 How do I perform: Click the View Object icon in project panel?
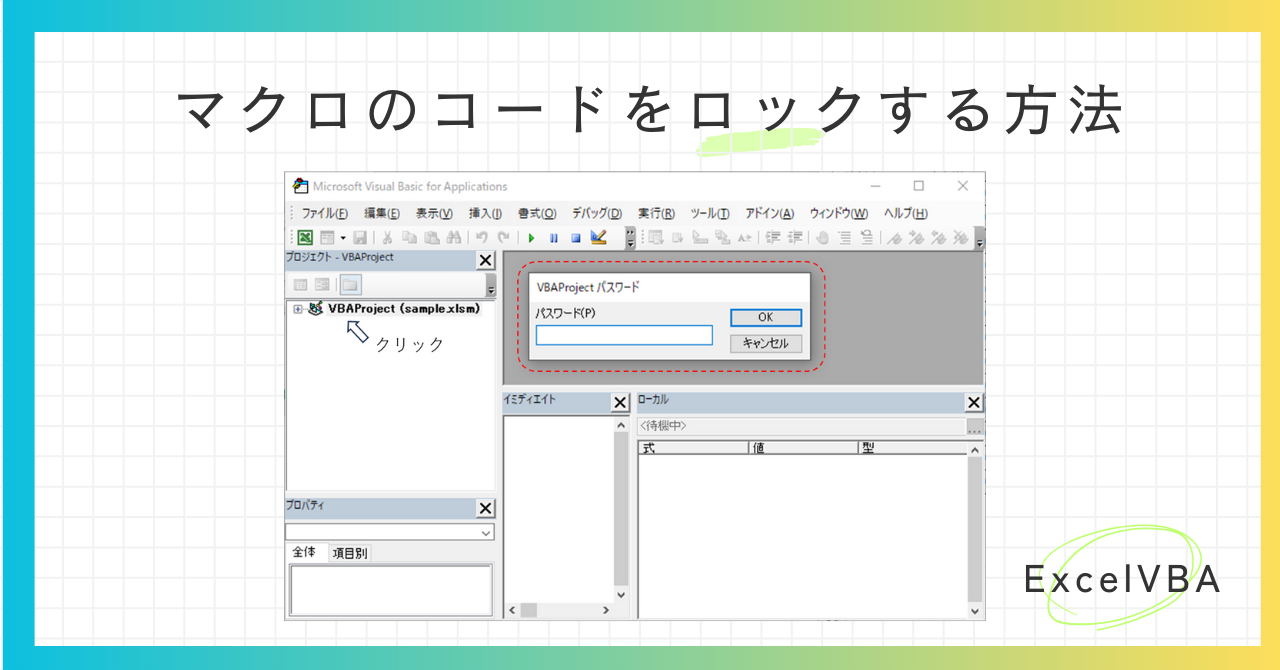322,285
